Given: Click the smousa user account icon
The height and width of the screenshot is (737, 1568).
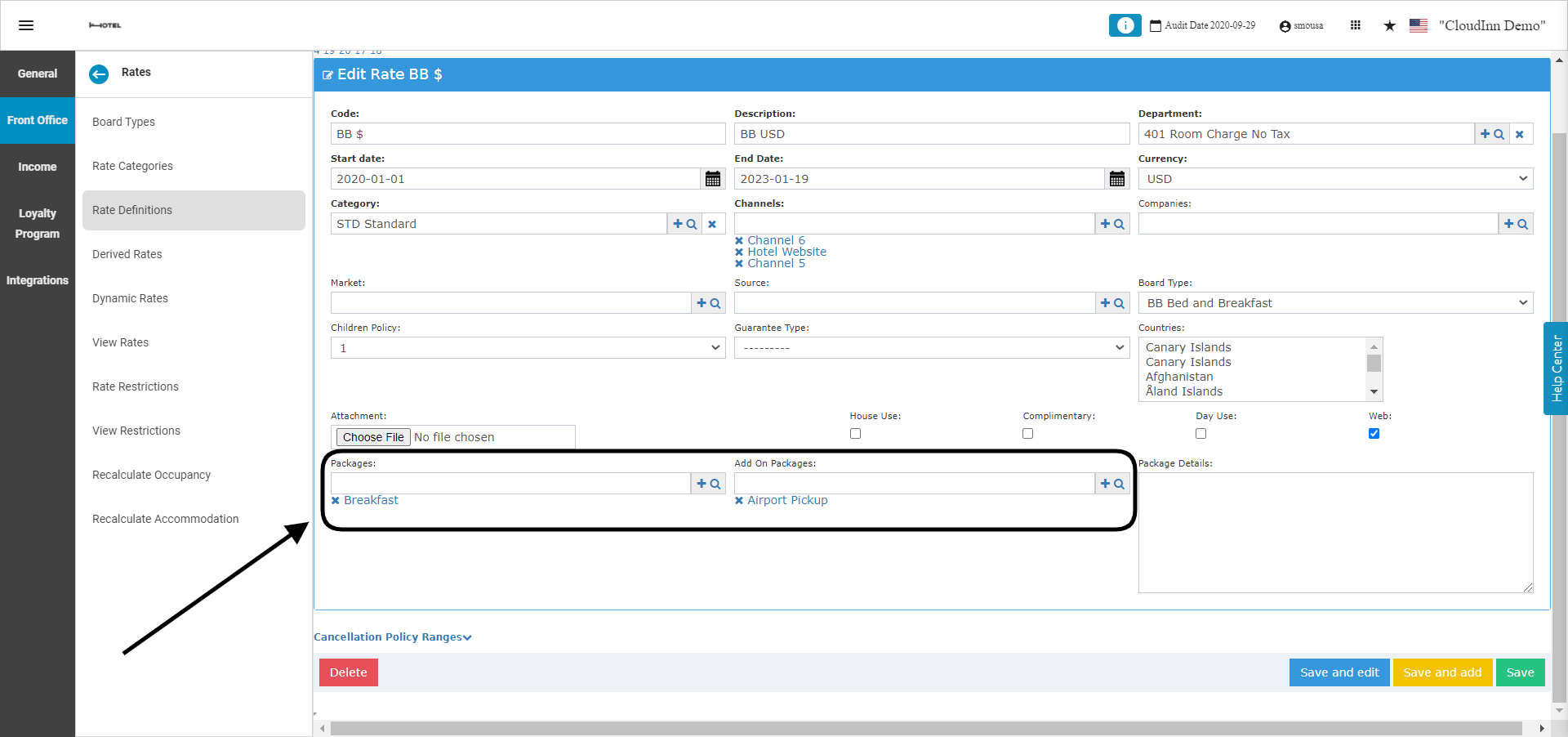Looking at the screenshot, I should 1285,26.
